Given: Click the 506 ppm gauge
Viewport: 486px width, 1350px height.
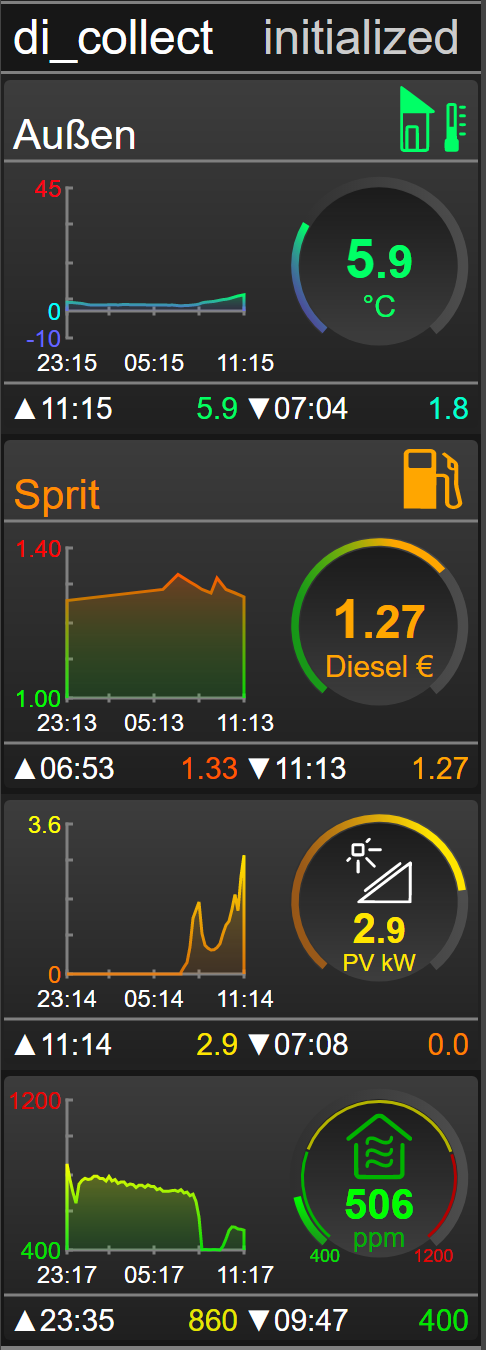Looking at the screenshot, I should coord(379,1179).
